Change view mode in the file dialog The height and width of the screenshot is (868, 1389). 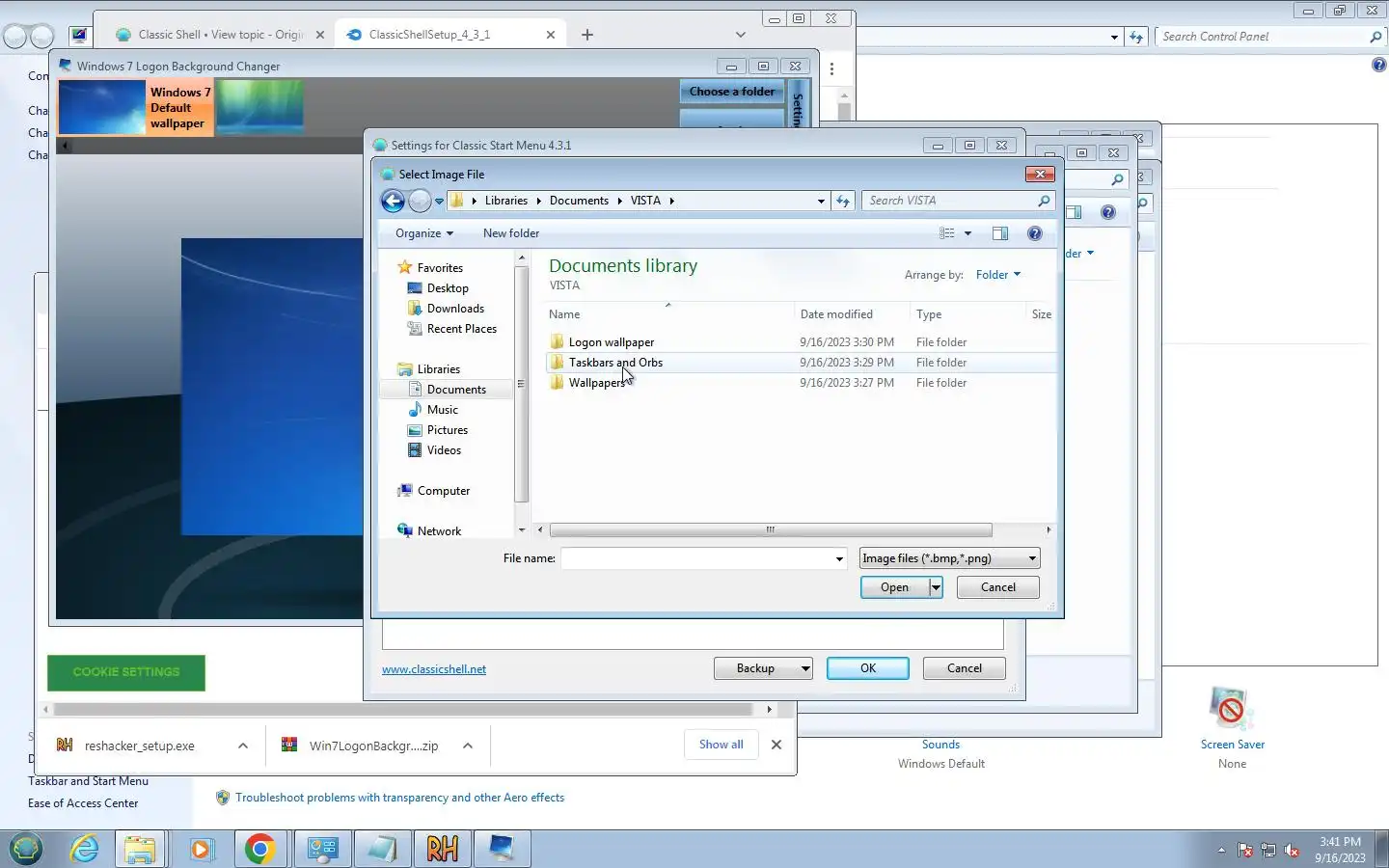(947, 233)
